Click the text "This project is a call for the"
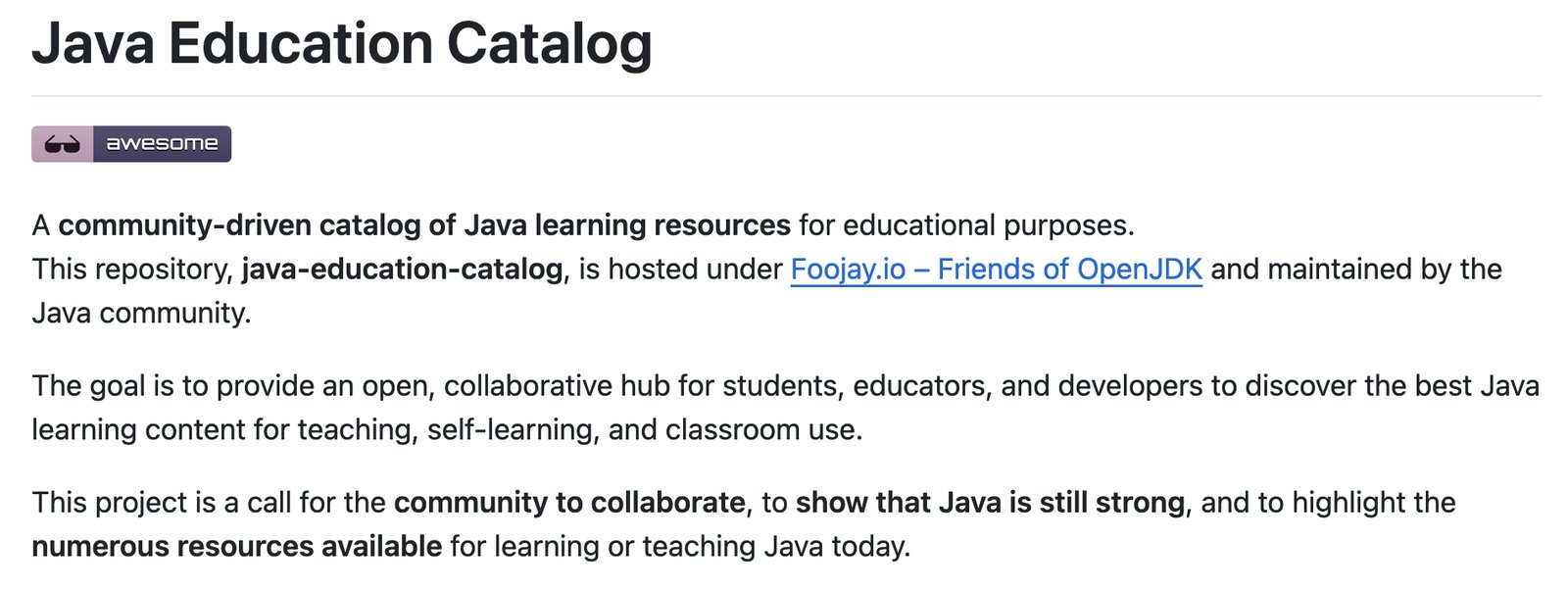The height and width of the screenshot is (591, 1568). coord(209,502)
